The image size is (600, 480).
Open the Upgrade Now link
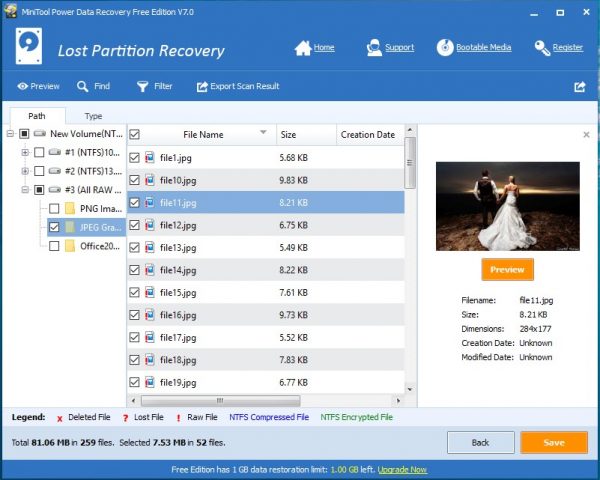402,470
